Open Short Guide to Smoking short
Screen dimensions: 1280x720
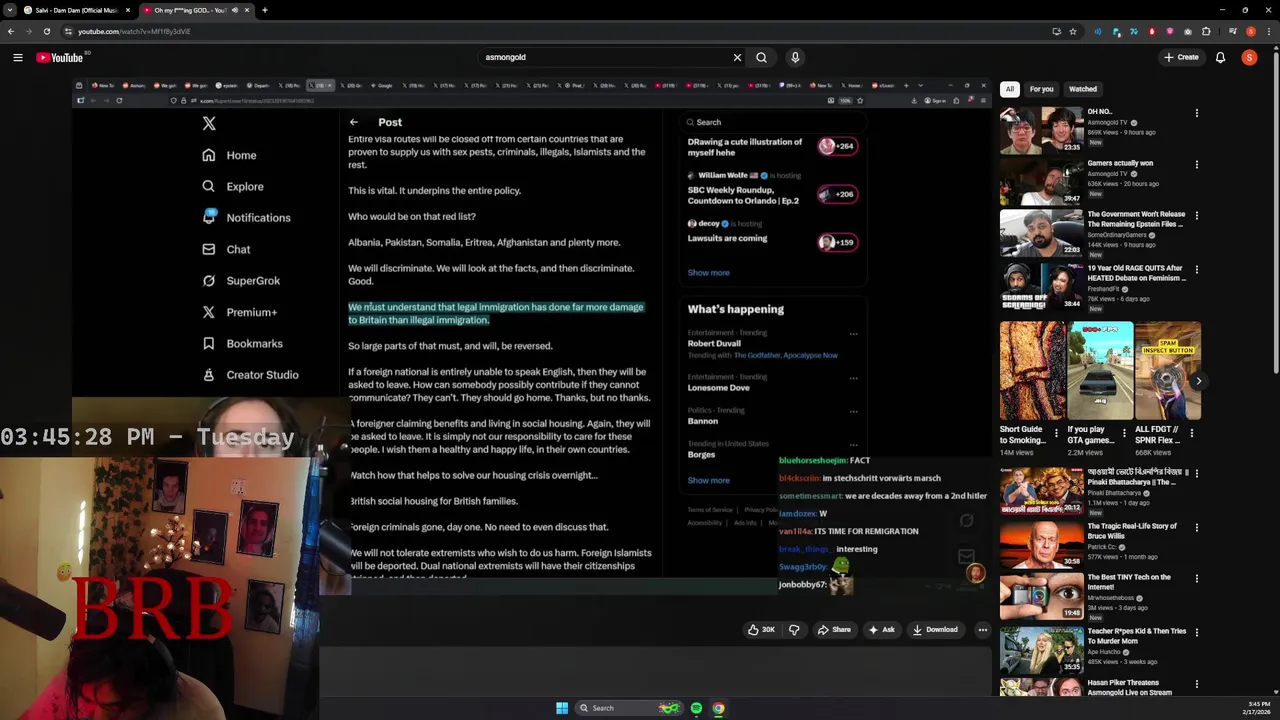(x=1033, y=370)
